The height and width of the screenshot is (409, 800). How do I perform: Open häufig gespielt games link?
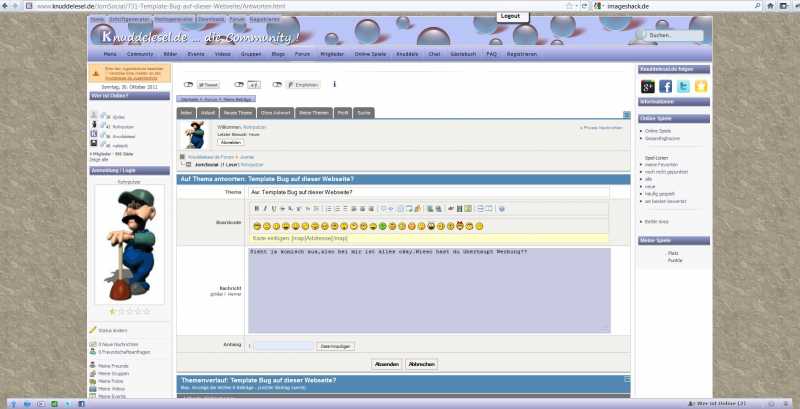click(660, 194)
